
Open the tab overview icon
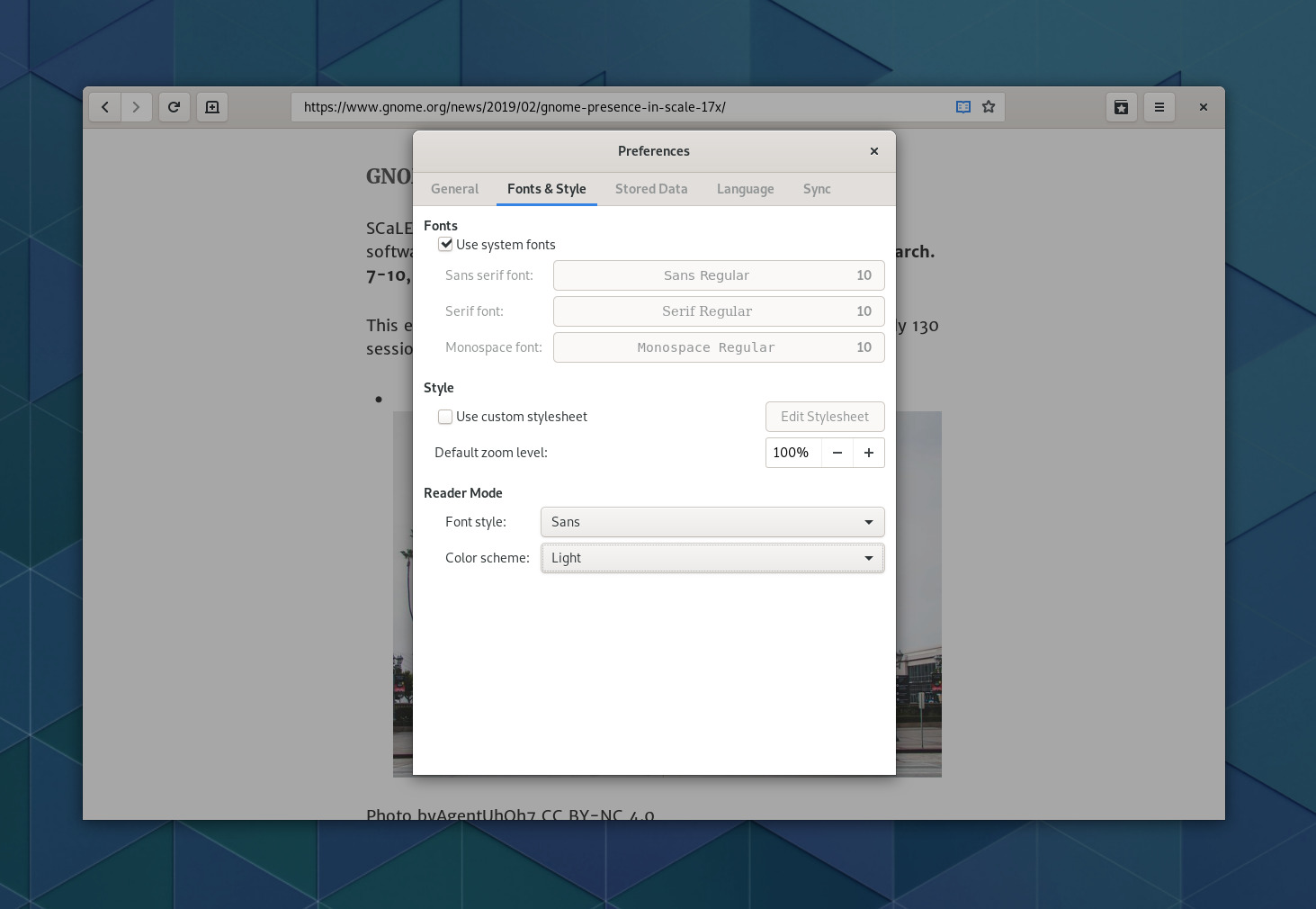1121,106
